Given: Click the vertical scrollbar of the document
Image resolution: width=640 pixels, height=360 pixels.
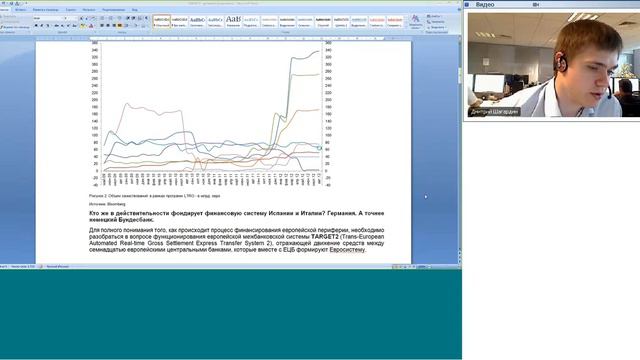Looking at the screenshot, I should click(459, 143).
